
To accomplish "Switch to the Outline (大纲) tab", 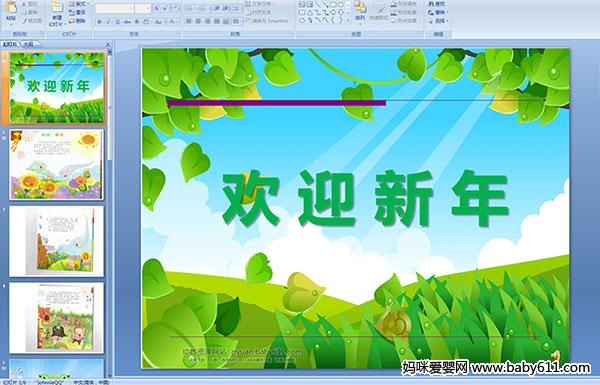I will click(29, 44).
